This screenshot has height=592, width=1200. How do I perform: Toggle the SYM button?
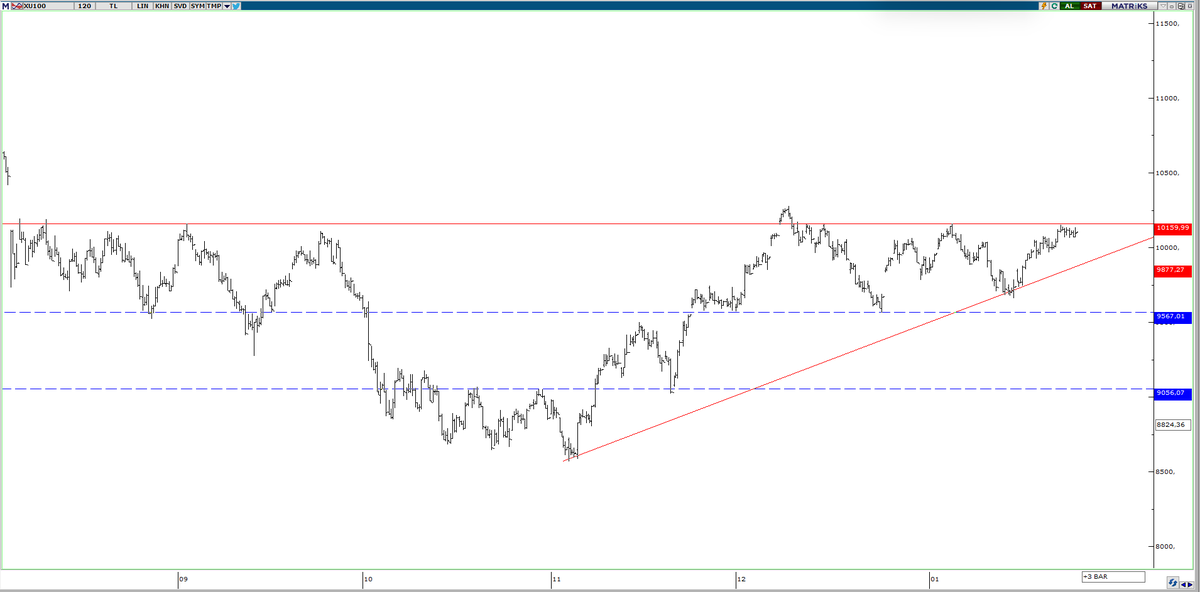197,6
